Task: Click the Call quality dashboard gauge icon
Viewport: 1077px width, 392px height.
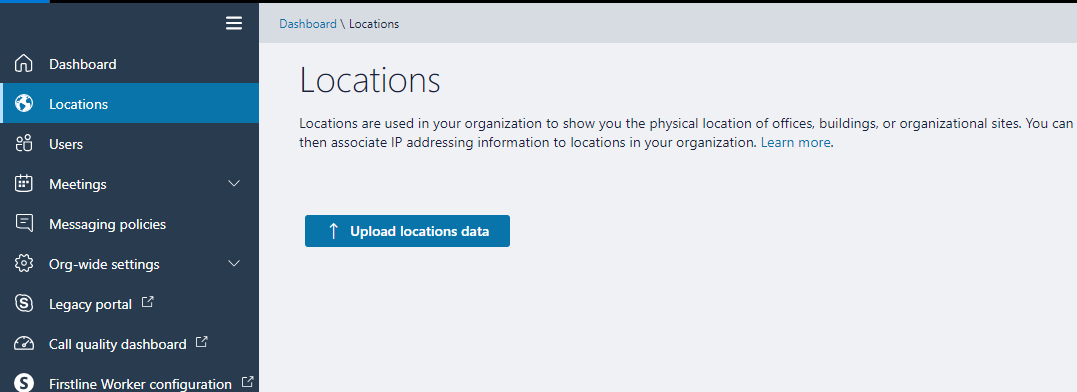Action: 24,343
